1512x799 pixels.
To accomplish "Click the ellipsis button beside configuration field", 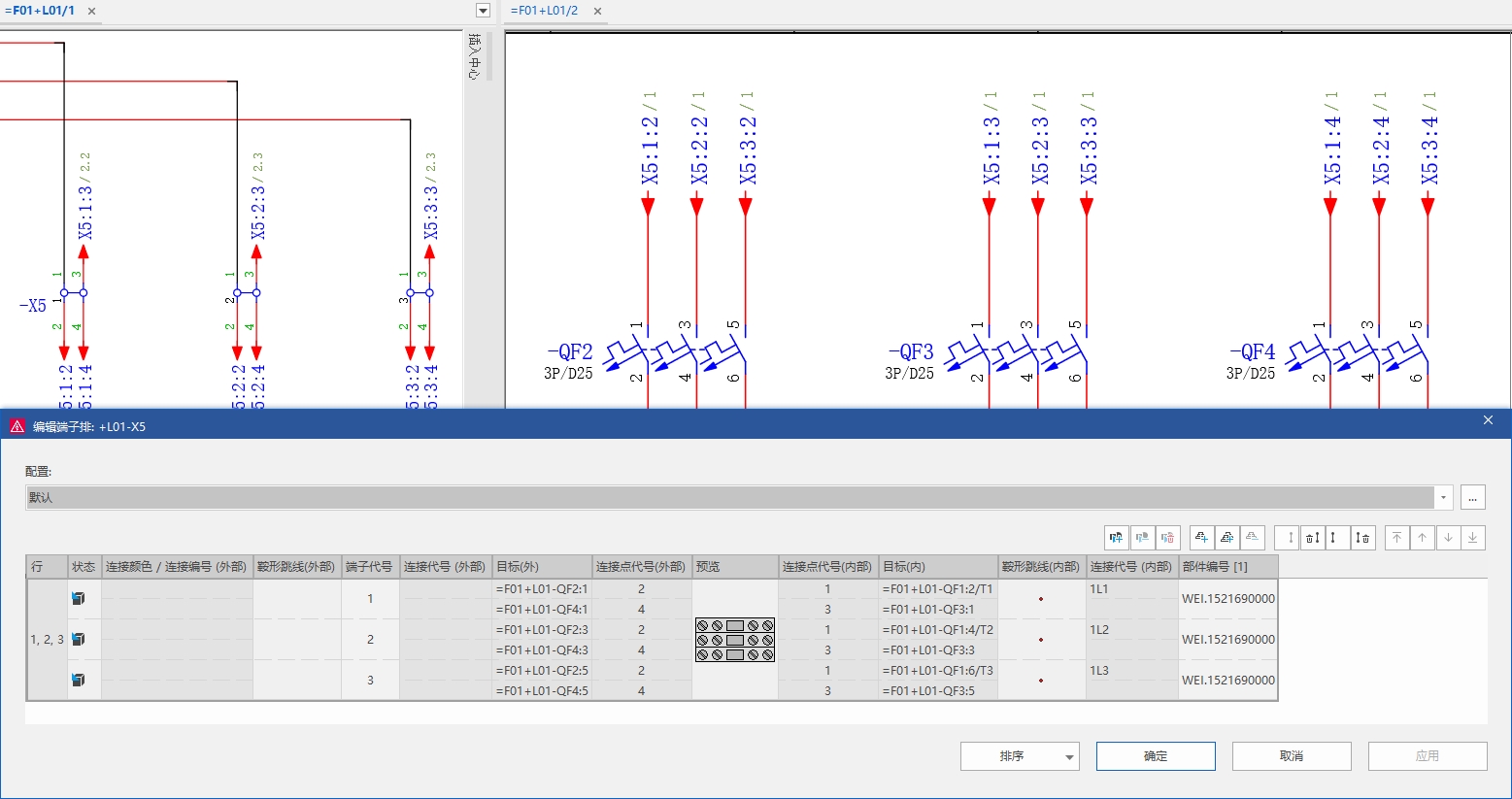I will (x=1473, y=497).
